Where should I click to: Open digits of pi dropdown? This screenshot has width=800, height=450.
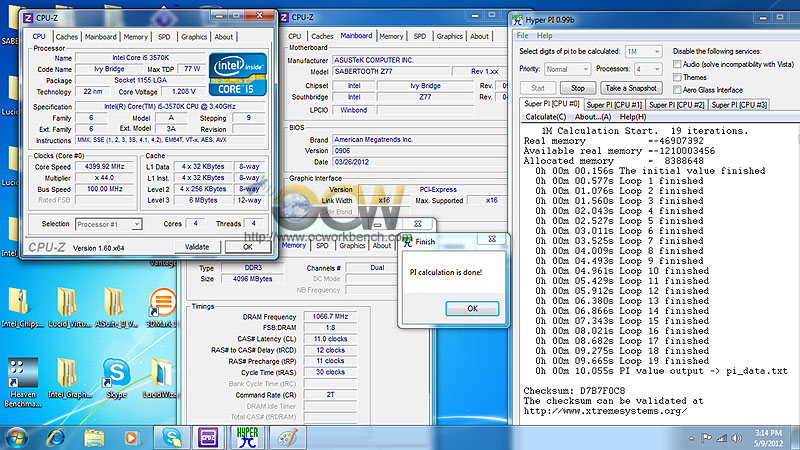pyautogui.click(x=643, y=52)
